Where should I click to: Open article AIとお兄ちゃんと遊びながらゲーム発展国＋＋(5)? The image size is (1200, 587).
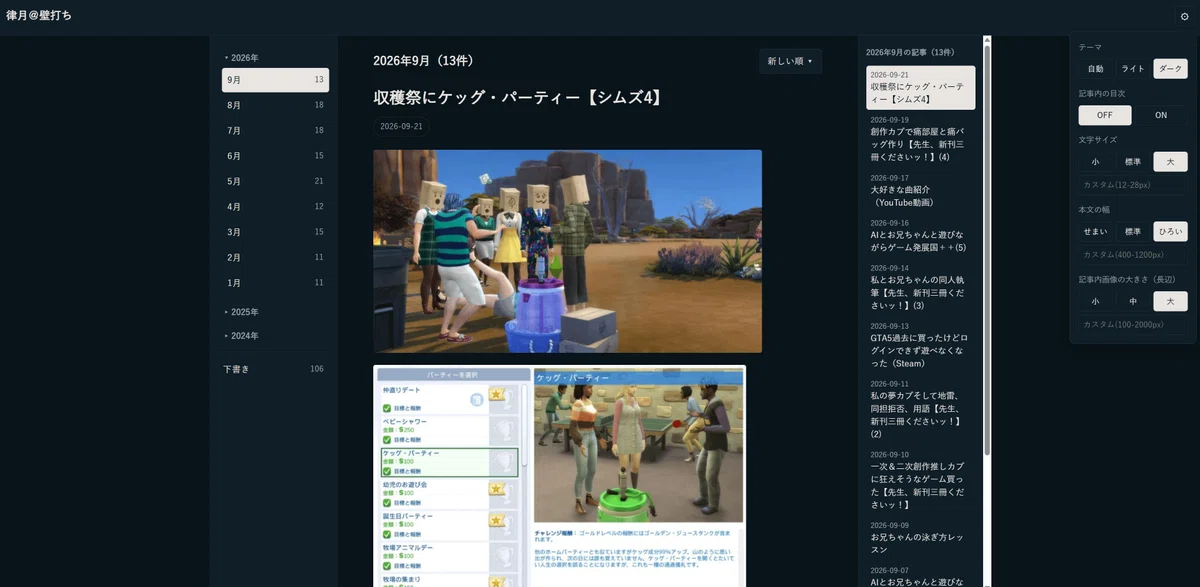[920, 236]
